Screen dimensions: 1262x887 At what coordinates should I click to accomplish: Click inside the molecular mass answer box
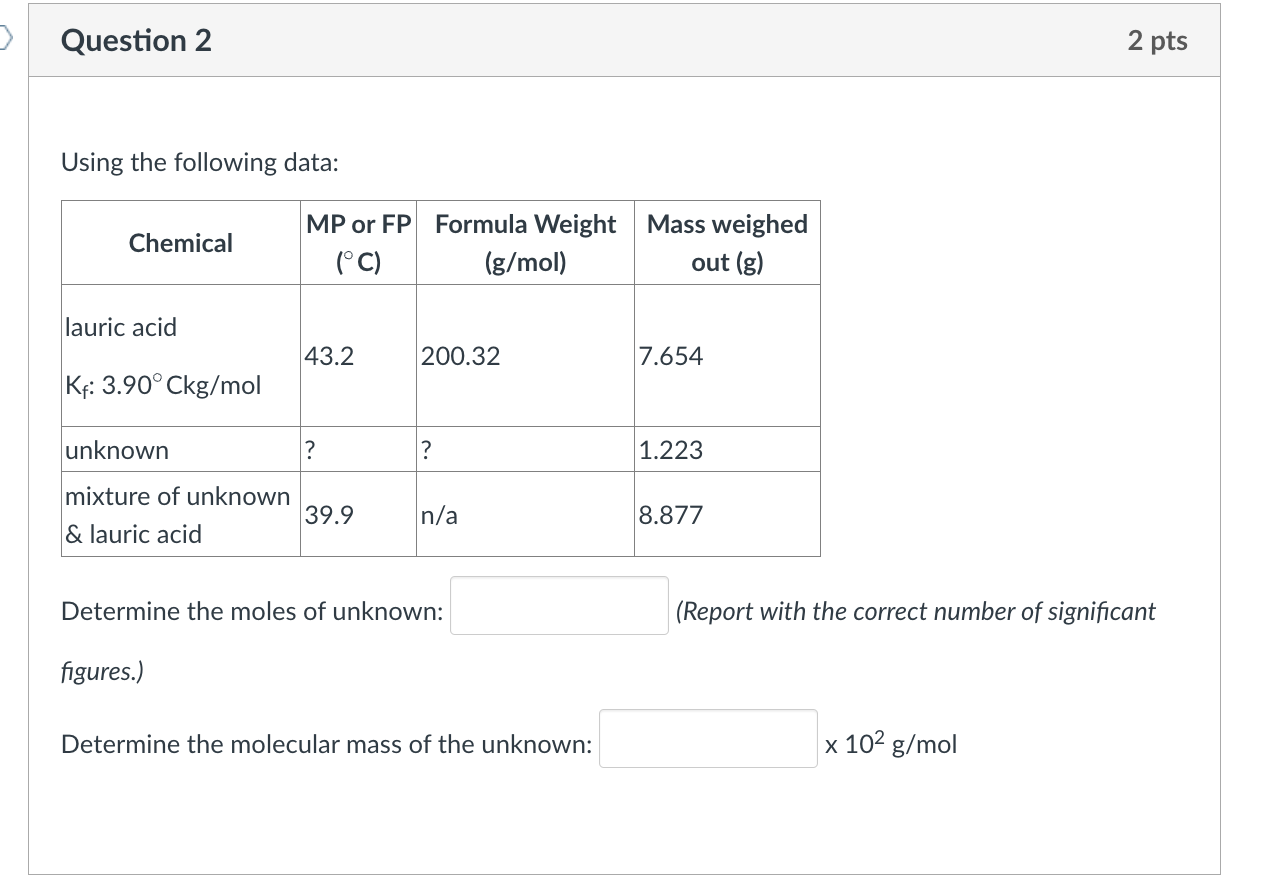[707, 739]
